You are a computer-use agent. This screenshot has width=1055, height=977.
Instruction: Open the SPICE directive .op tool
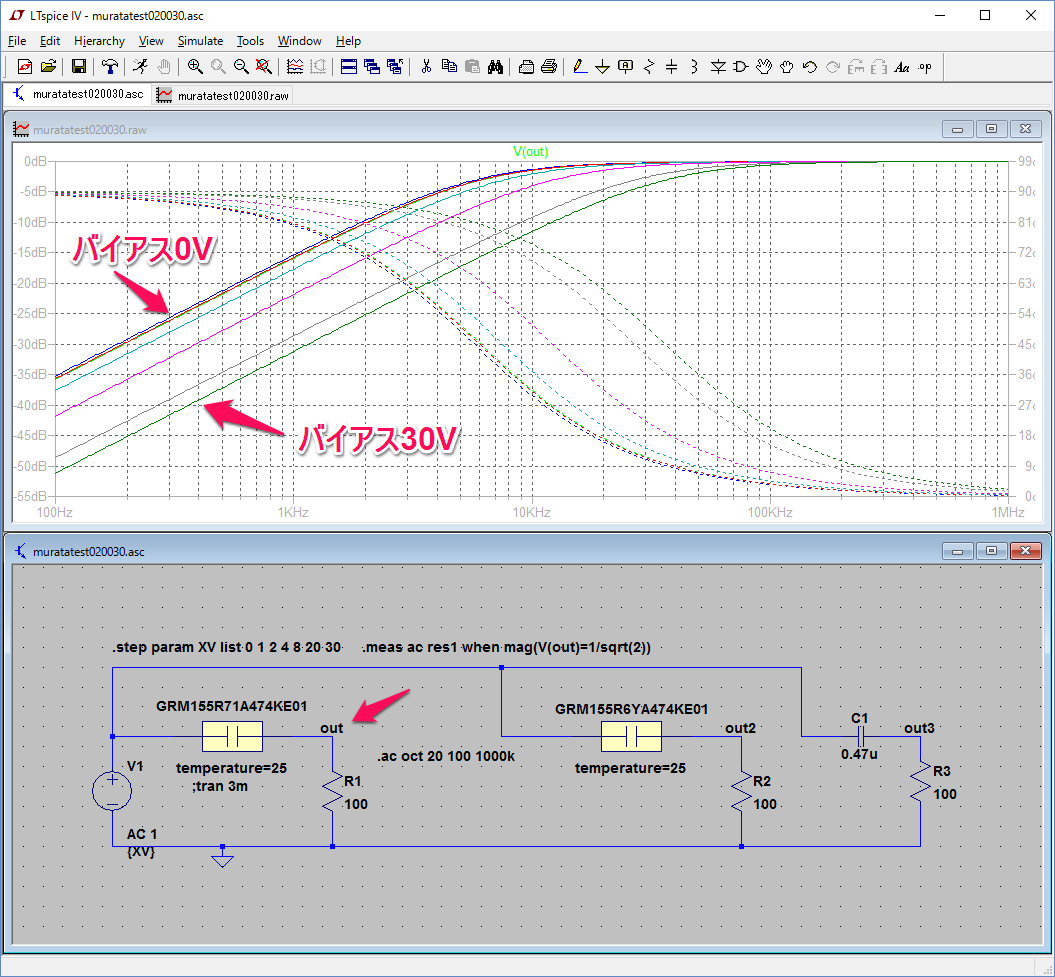pos(925,67)
